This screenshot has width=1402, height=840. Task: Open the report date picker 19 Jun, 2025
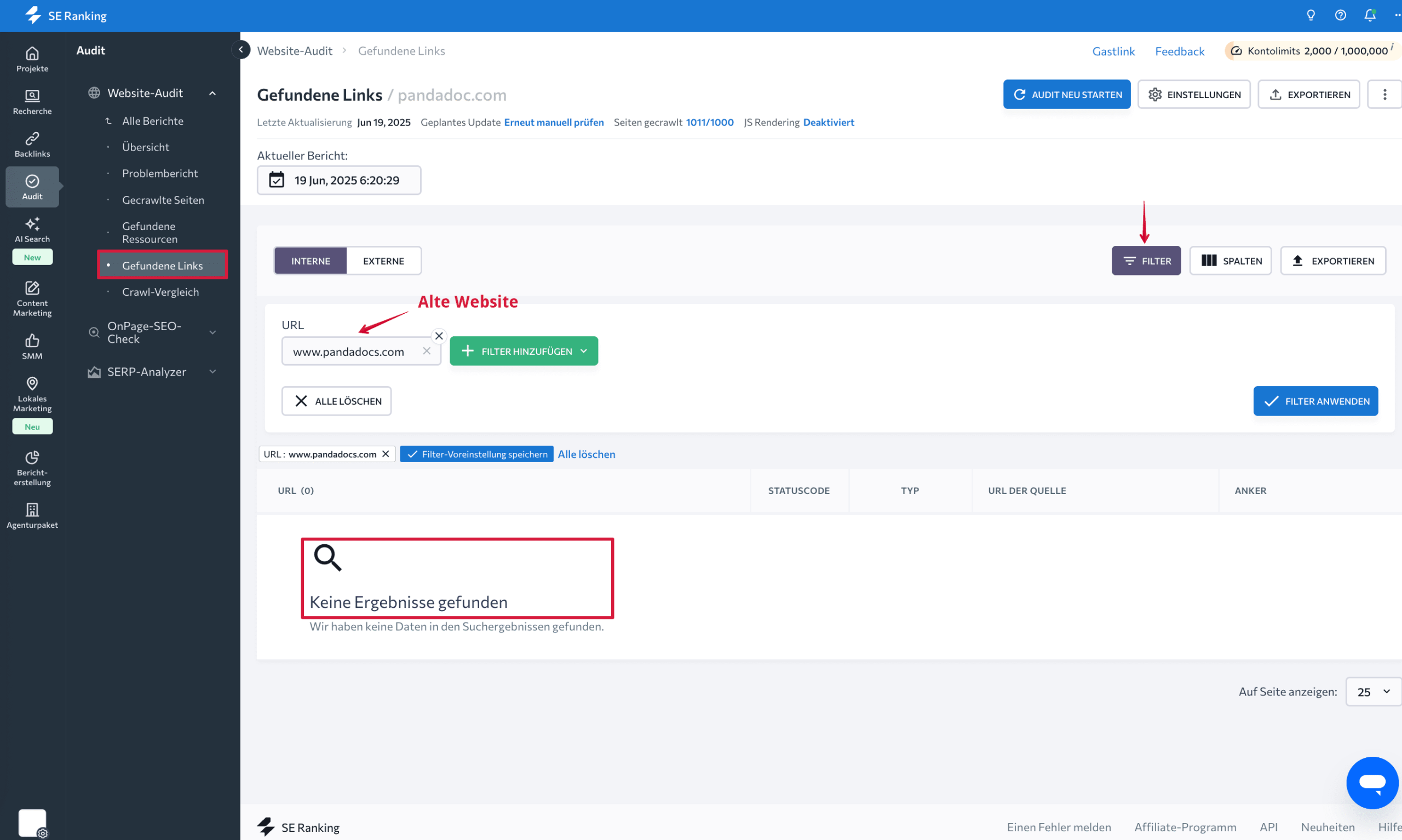point(339,180)
